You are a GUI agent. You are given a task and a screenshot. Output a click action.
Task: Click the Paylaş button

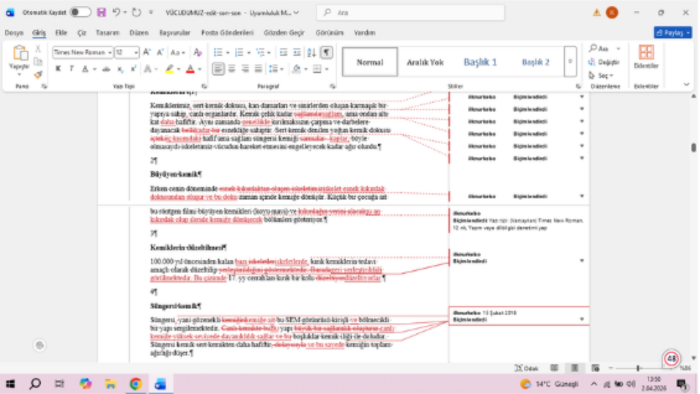coord(673,33)
